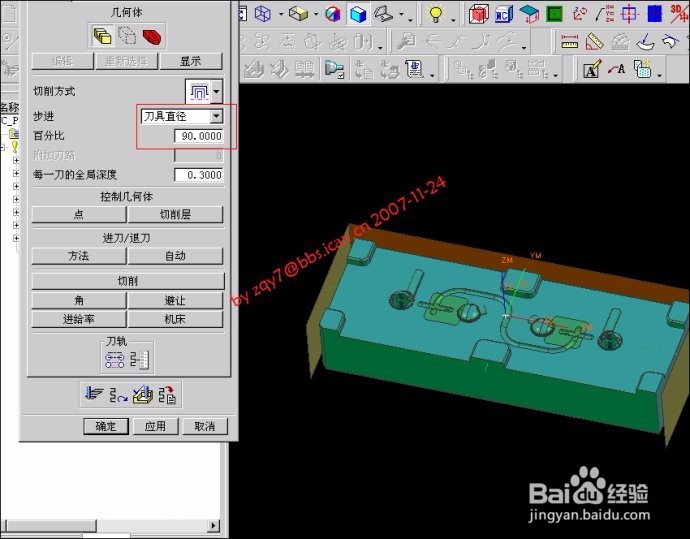Screen dimensions: 690x539
Task: Click the 方法 engage method button
Action: coord(79,256)
